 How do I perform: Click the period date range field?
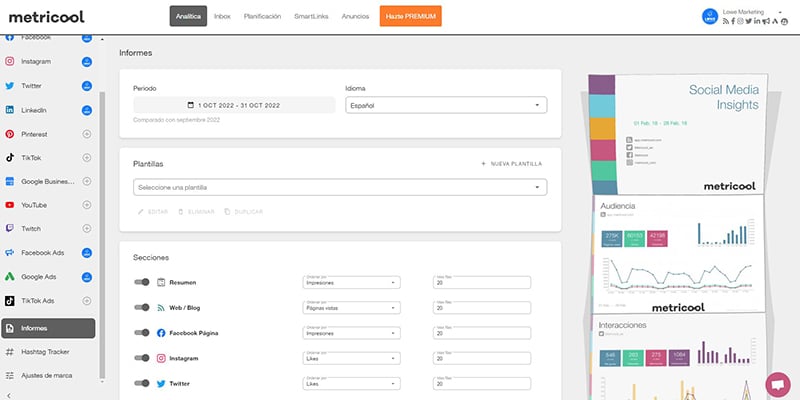(234, 105)
